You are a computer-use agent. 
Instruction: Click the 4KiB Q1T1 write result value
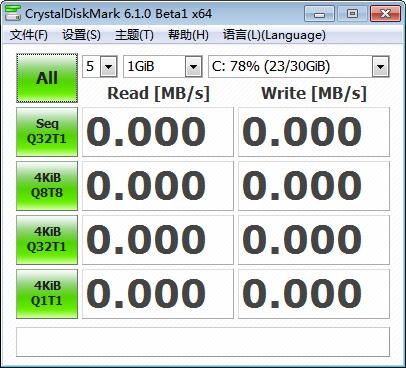click(x=314, y=294)
